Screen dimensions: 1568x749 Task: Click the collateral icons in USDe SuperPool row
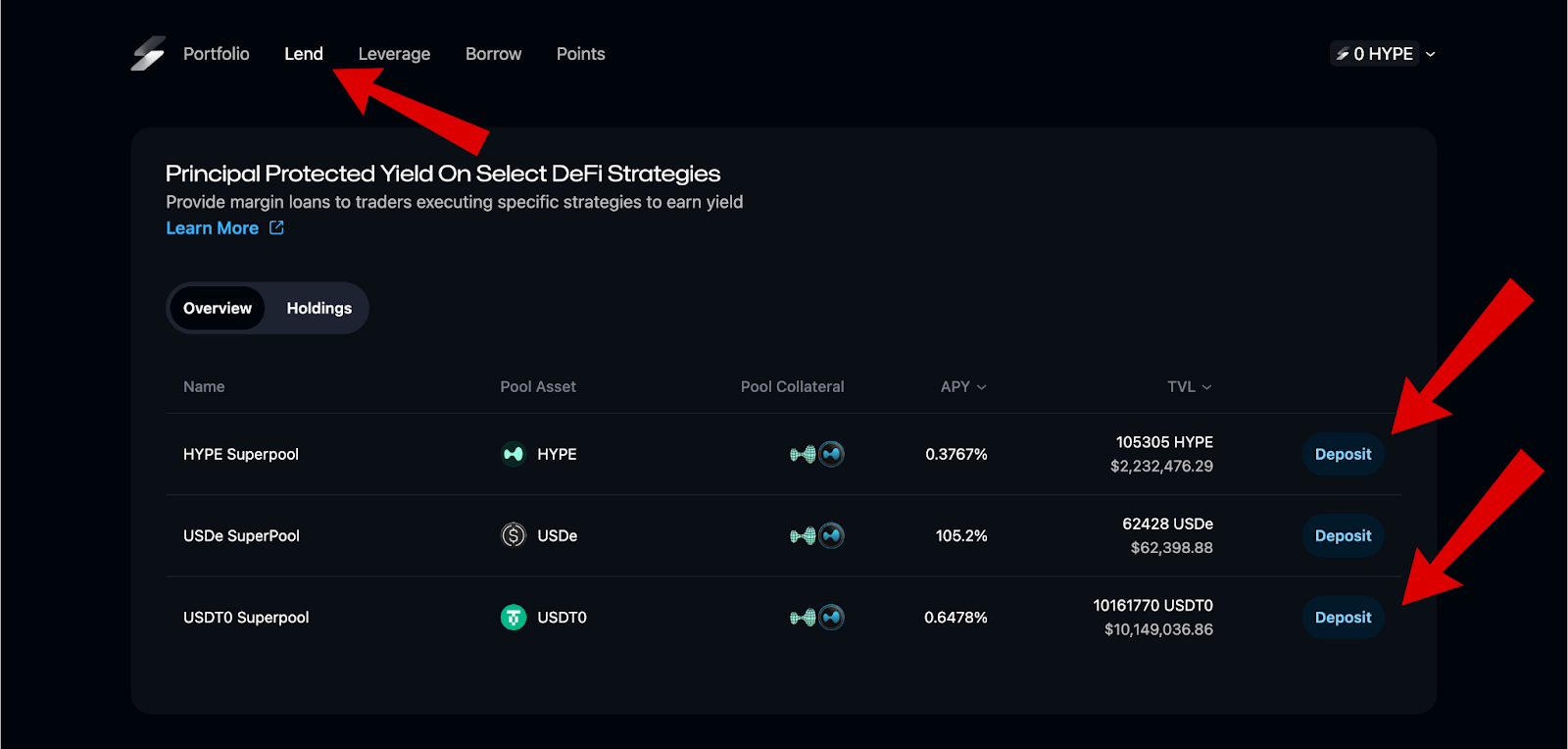817,535
